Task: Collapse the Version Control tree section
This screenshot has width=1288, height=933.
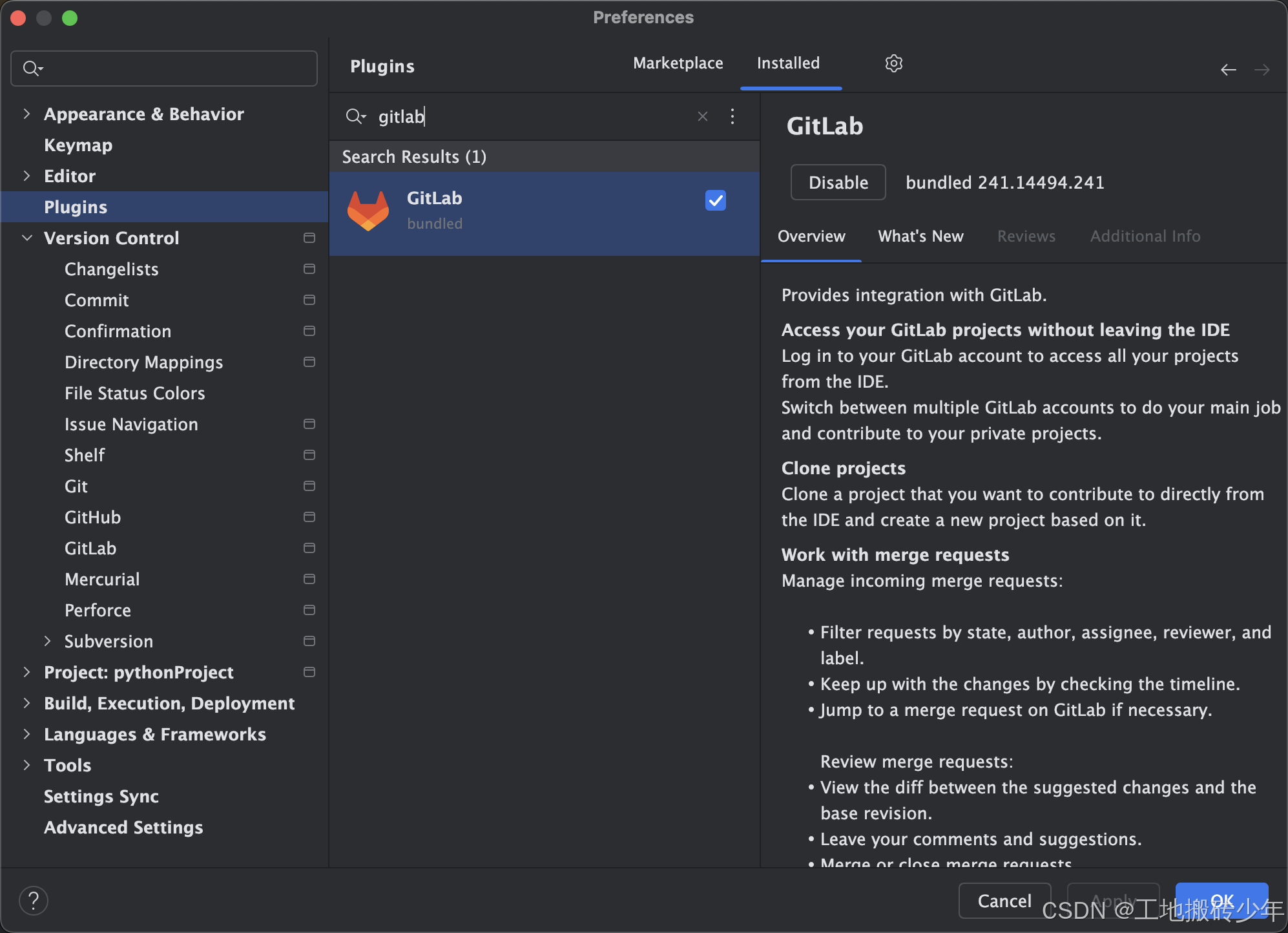Action: click(27, 238)
